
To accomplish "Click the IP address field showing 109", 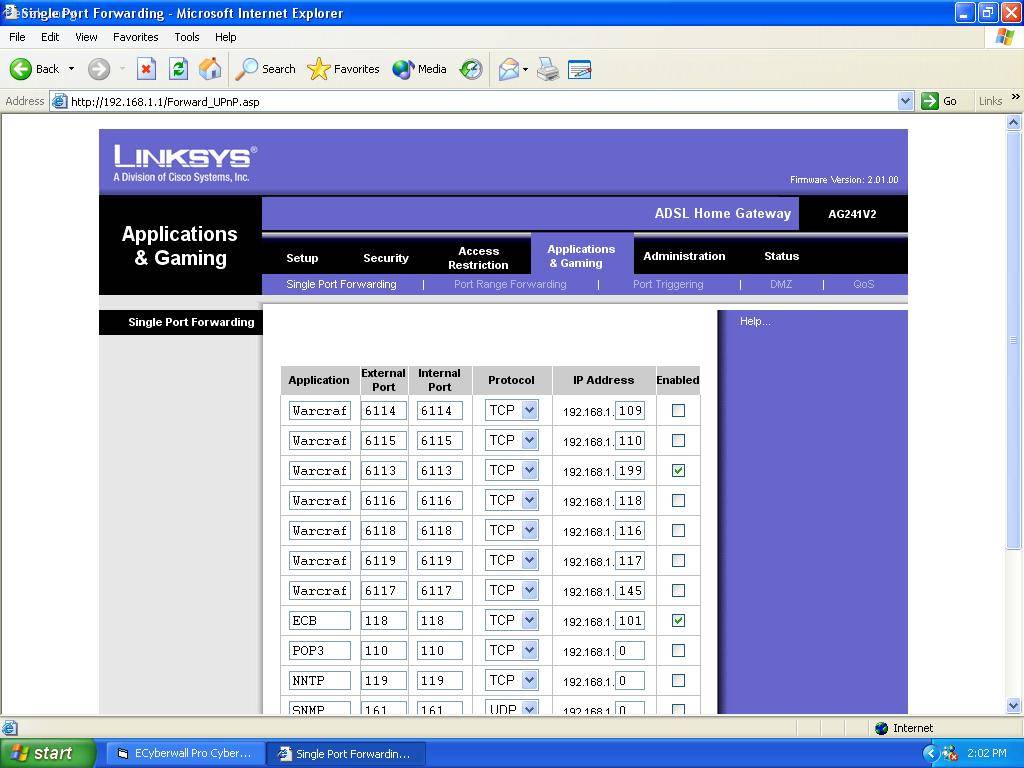I will [630, 411].
